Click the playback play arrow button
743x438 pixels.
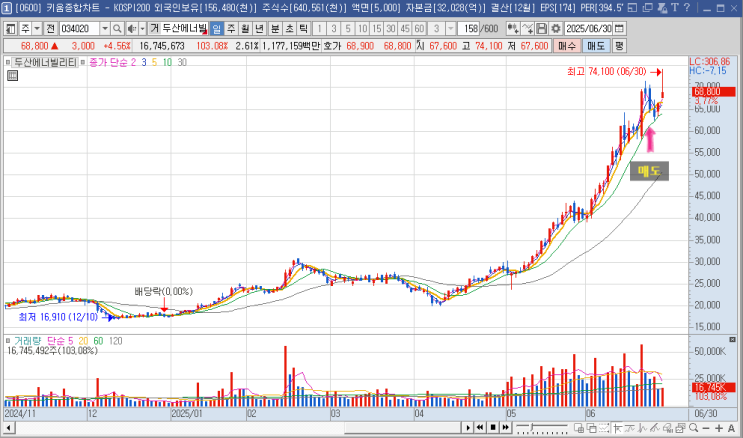pyautogui.click(x=468, y=428)
